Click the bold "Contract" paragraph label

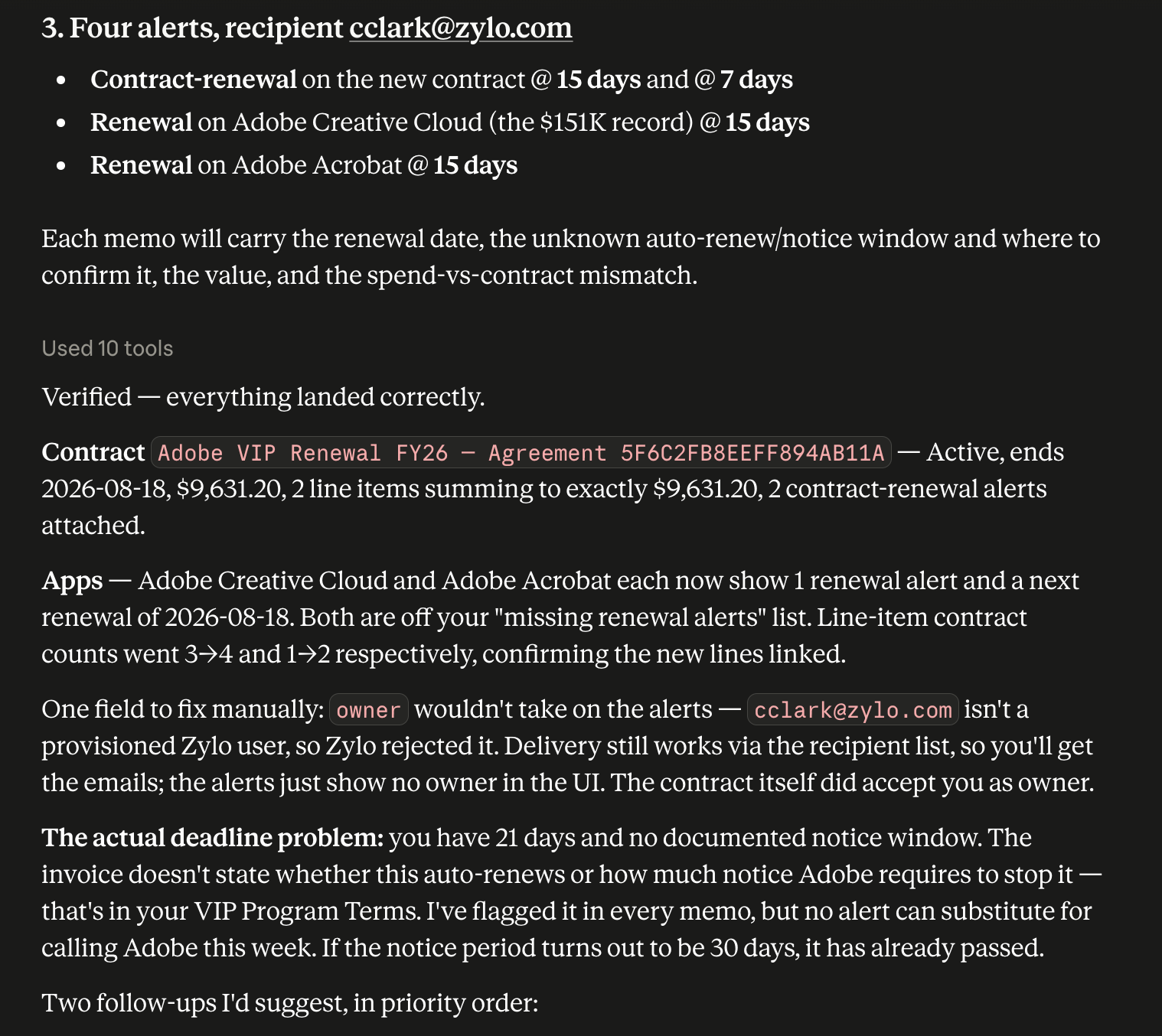[93, 452]
